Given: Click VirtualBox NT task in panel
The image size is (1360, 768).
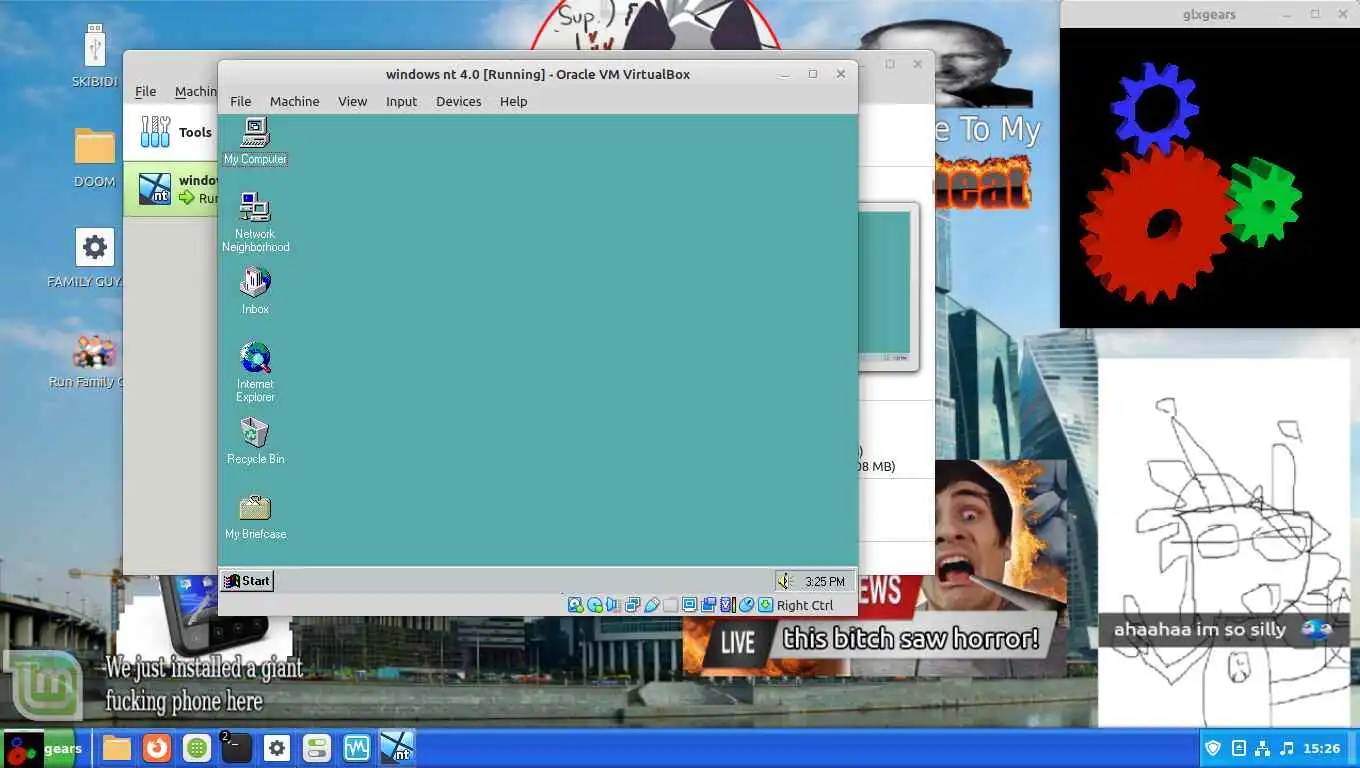Looking at the screenshot, I should click(397, 748).
